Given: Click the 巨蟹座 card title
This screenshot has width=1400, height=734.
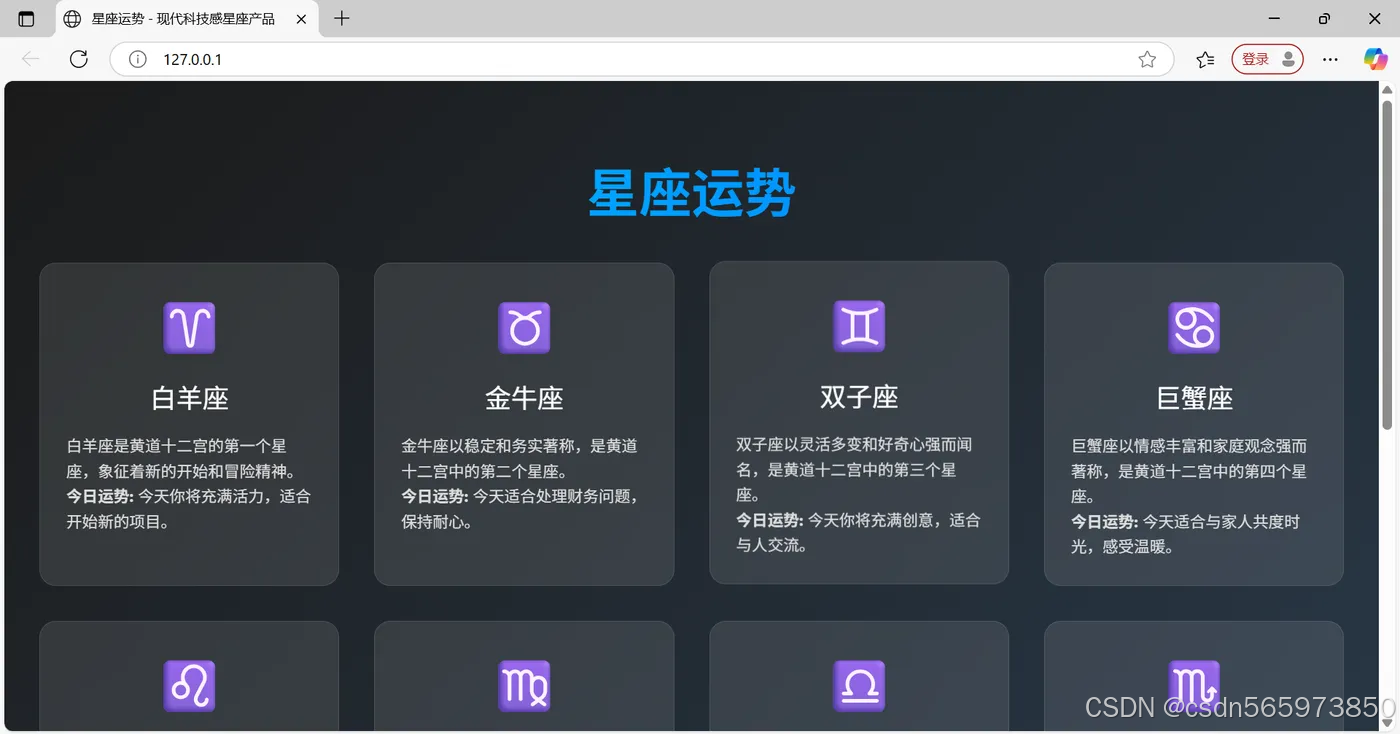Looking at the screenshot, I should 1194,398.
